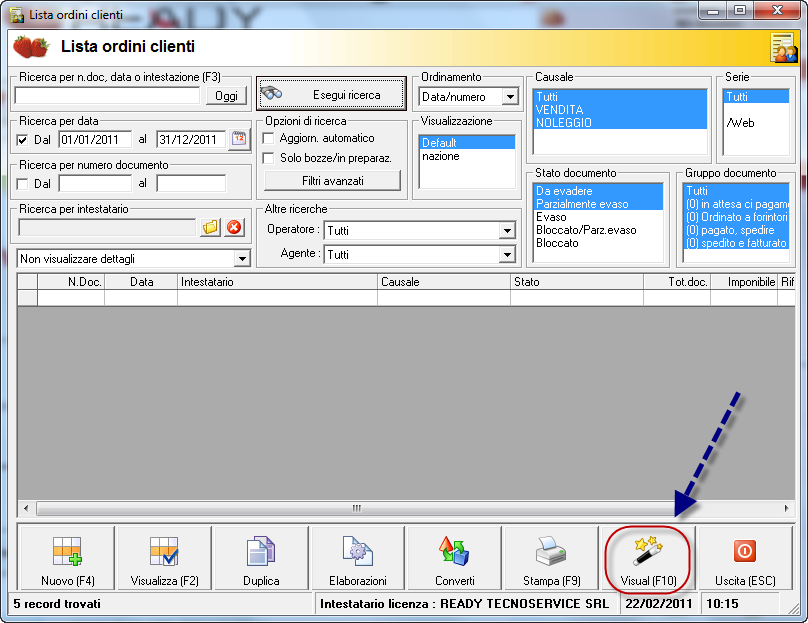The height and width of the screenshot is (623, 808).
Task: Click the Oggi button
Action: [226, 96]
